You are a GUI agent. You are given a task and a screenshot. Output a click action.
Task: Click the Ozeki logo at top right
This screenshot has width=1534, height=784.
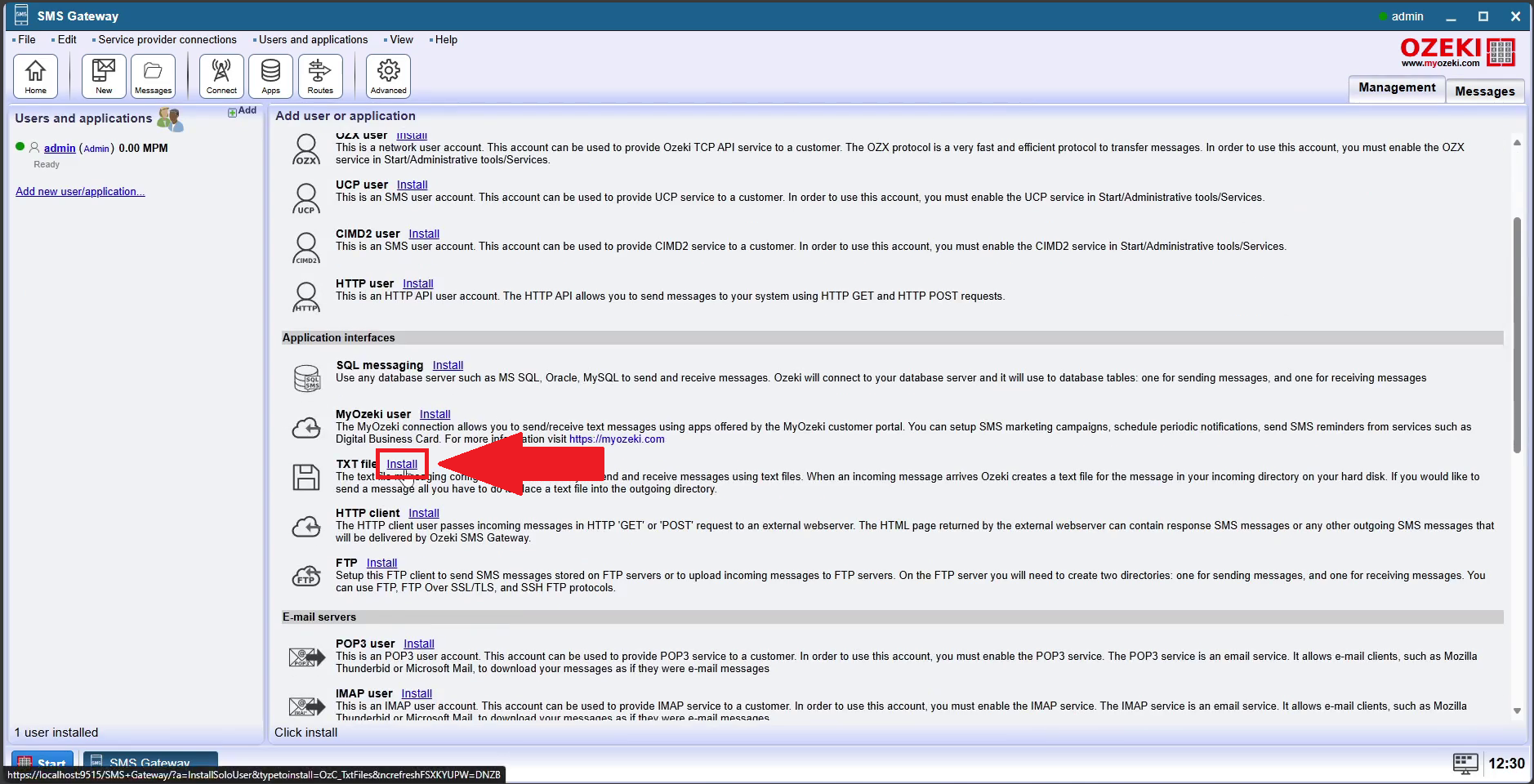pyautogui.click(x=1457, y=52)
